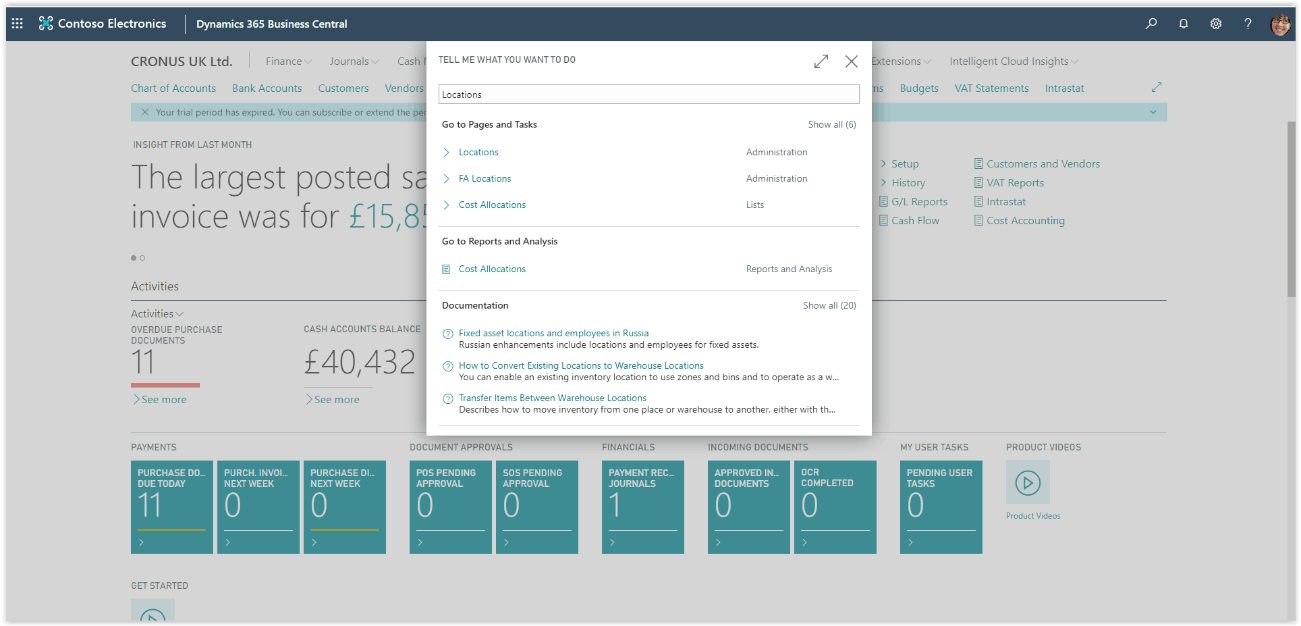Open Chart of Accounts
The image size is (1301, 626).
tap(173, 88)
